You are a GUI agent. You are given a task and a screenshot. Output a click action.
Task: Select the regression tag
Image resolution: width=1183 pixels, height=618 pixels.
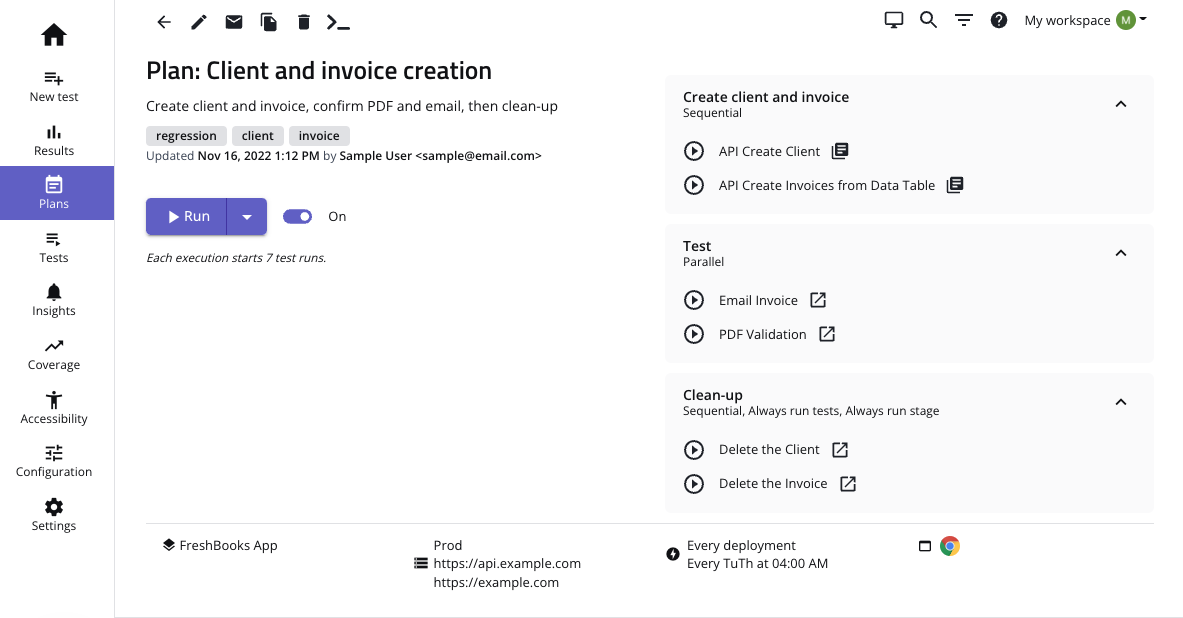(x=186, y=136)
